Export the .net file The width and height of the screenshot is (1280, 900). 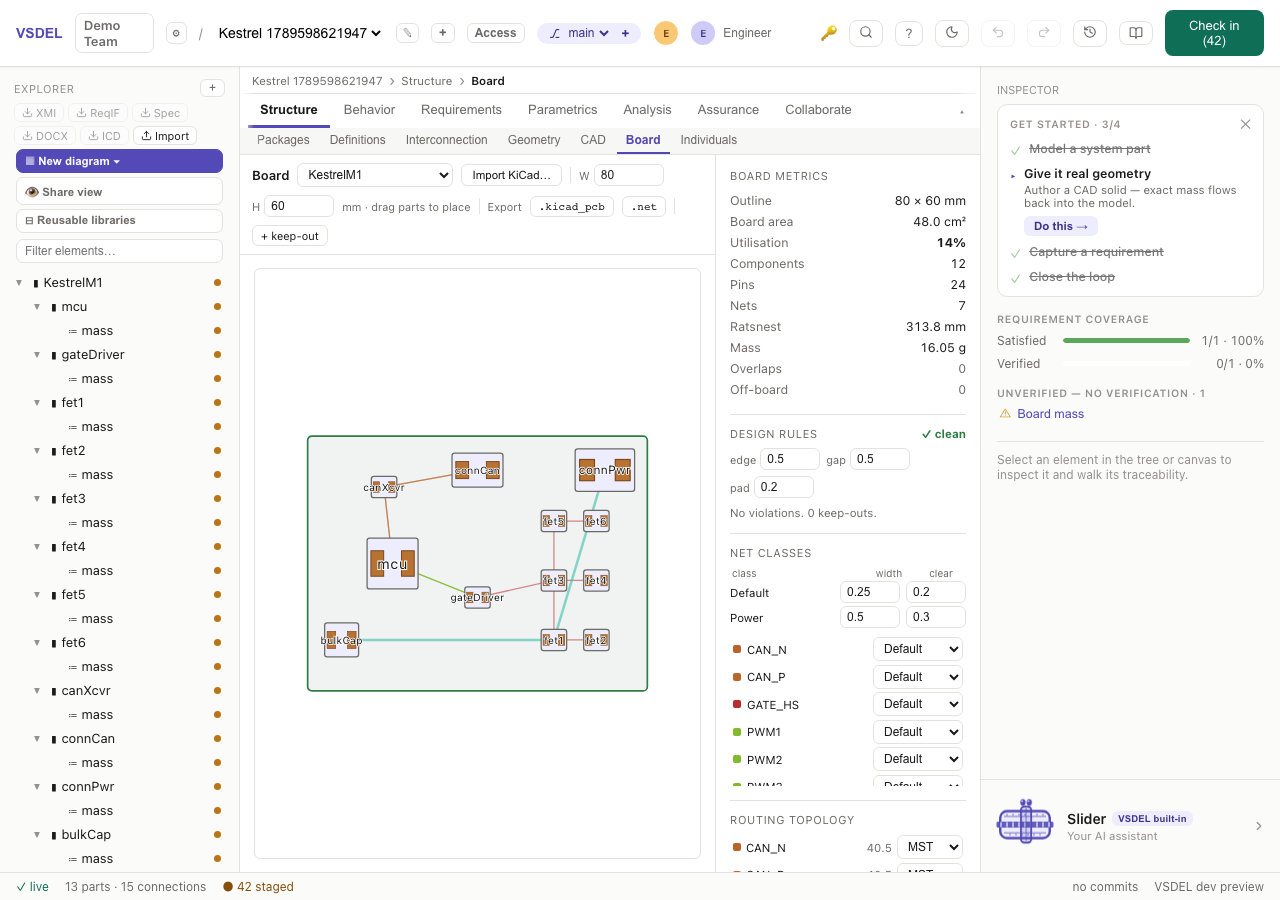point(644,207)
